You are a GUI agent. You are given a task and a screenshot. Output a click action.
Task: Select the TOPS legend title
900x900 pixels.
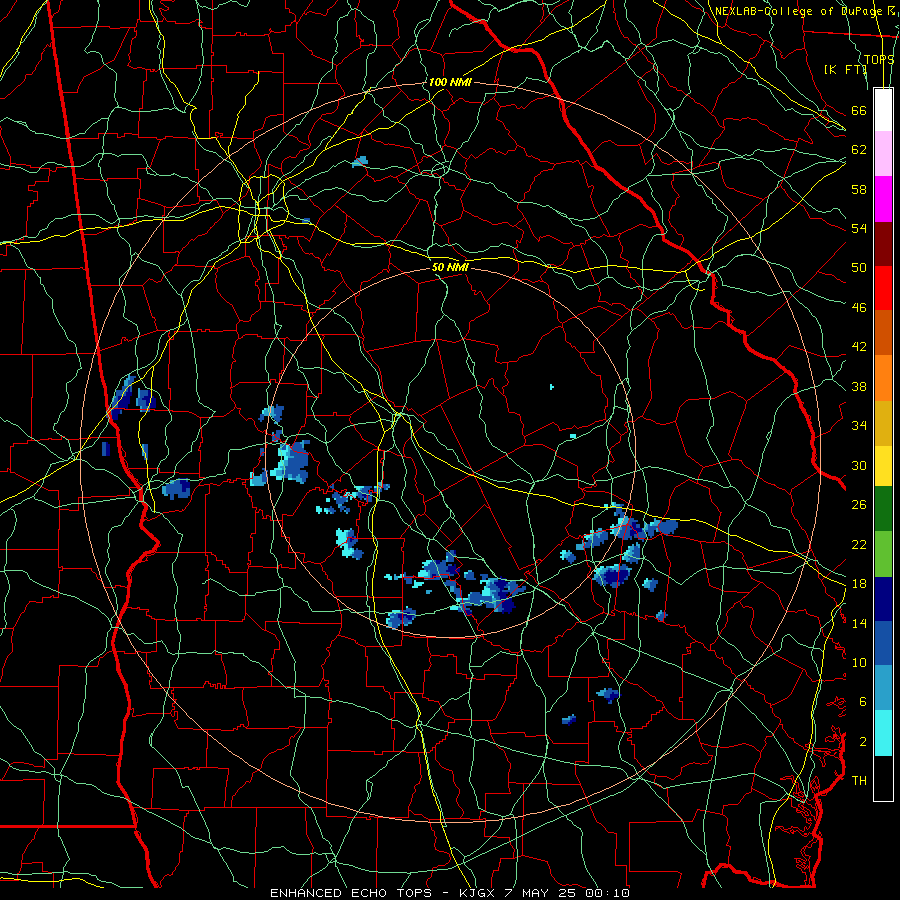point(879,60)
